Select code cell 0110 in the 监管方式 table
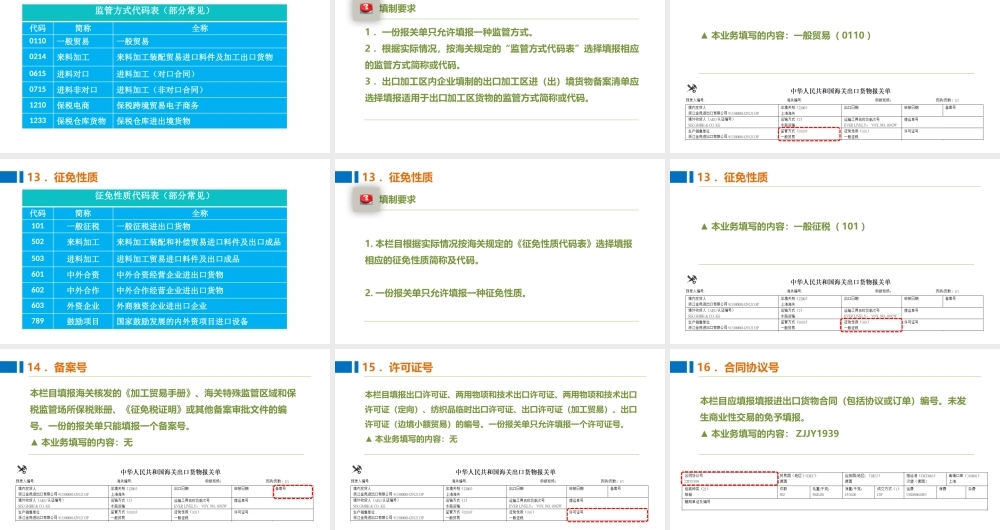The image size is (1000, 530). [x=38, y=41]
